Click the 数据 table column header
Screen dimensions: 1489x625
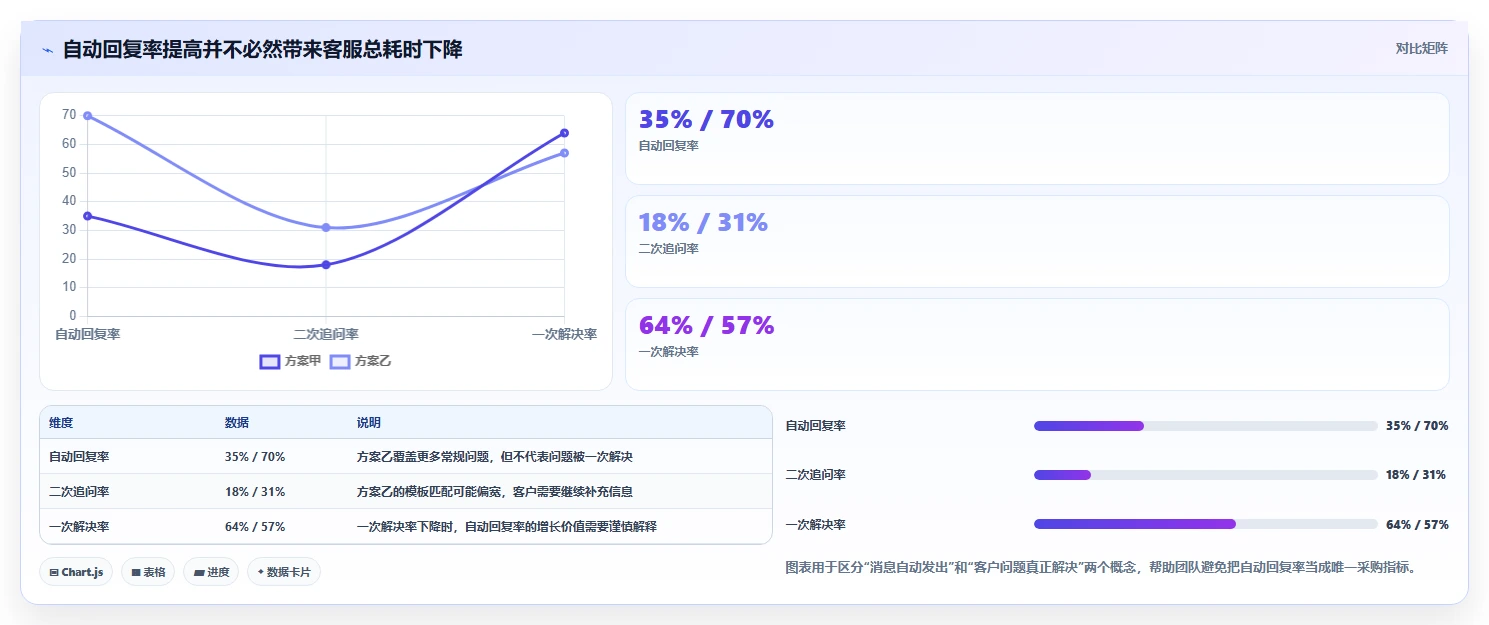237,423
